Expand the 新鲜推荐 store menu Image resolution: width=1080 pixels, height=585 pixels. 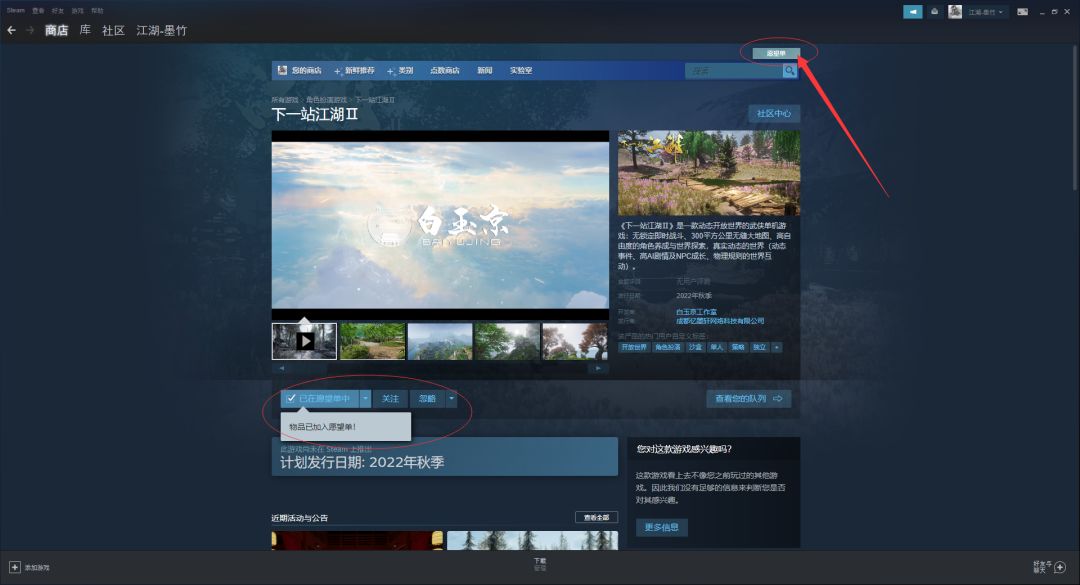354,70
